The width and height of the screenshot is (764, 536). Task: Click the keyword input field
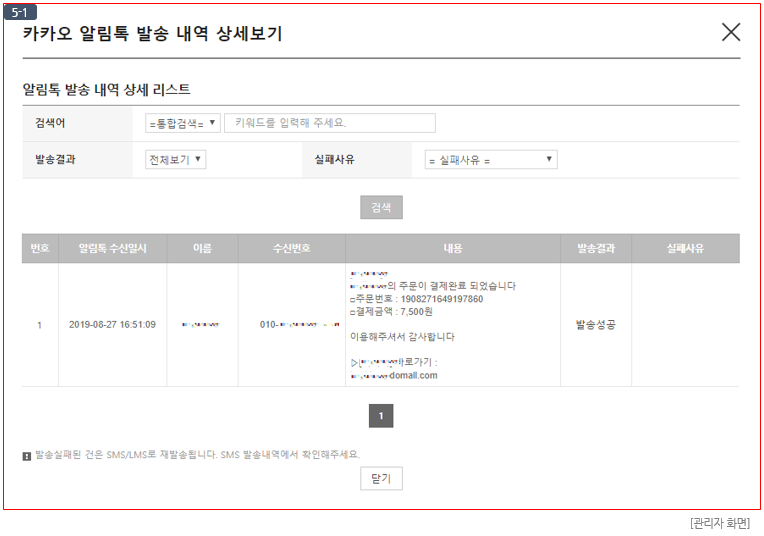coord(330,123)
